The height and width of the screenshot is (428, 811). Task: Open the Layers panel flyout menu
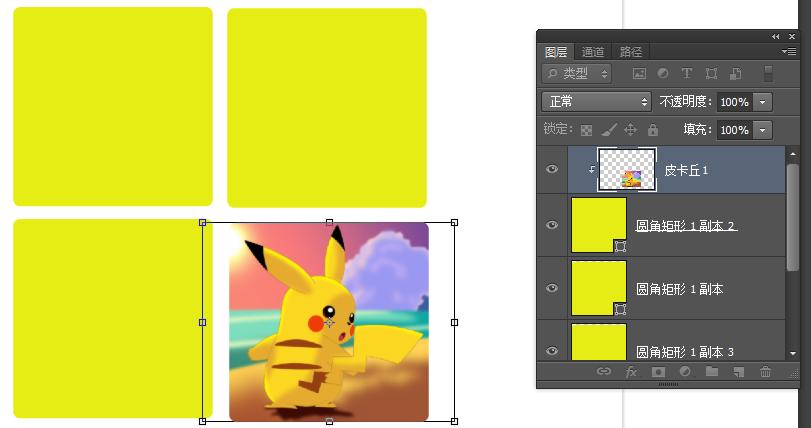coord(789,52)
